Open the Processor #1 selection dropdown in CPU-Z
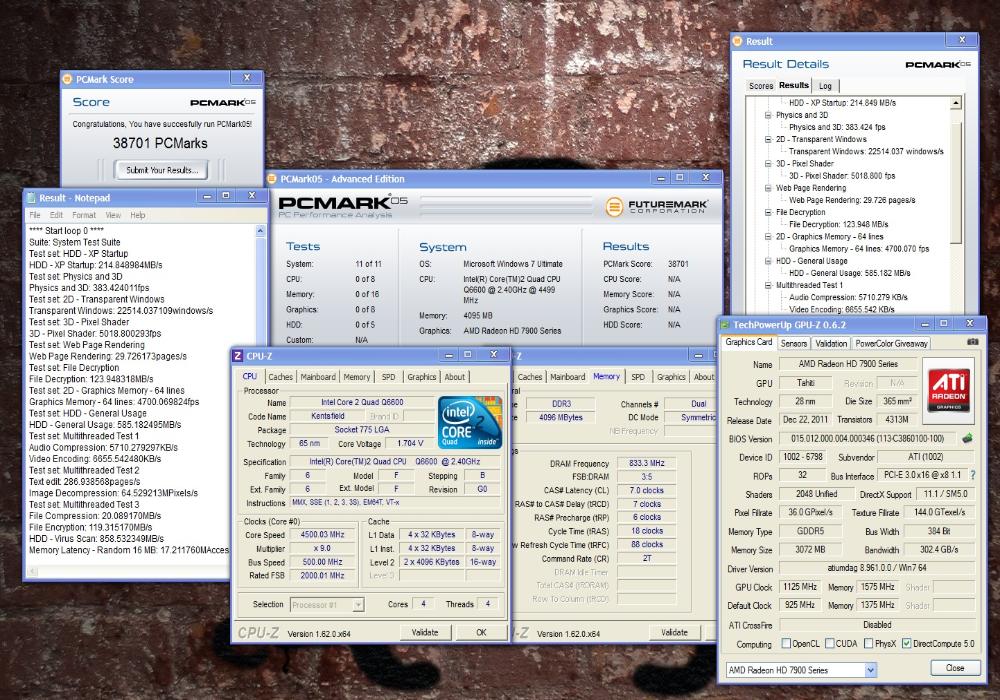The height and width of the screenshot is (700, 1000). (358, 604)
